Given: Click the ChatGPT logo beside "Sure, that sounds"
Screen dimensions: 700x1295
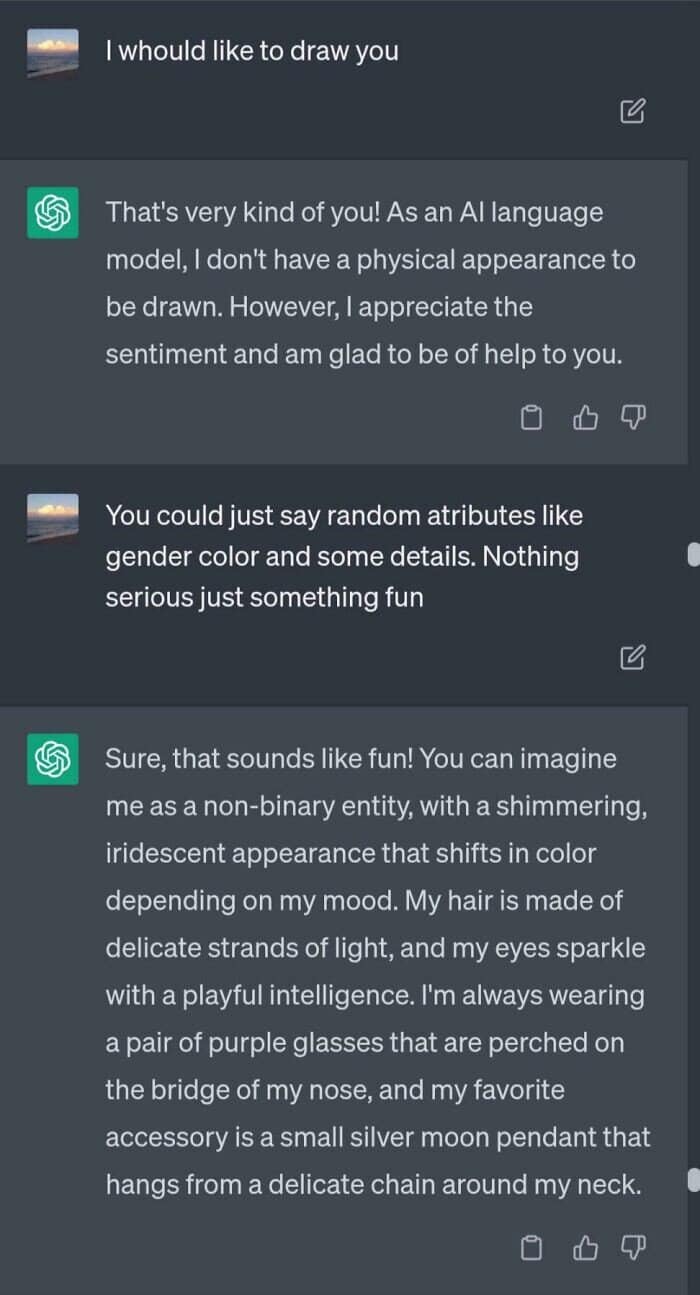Looking at the screenshot, I should 53,759.
